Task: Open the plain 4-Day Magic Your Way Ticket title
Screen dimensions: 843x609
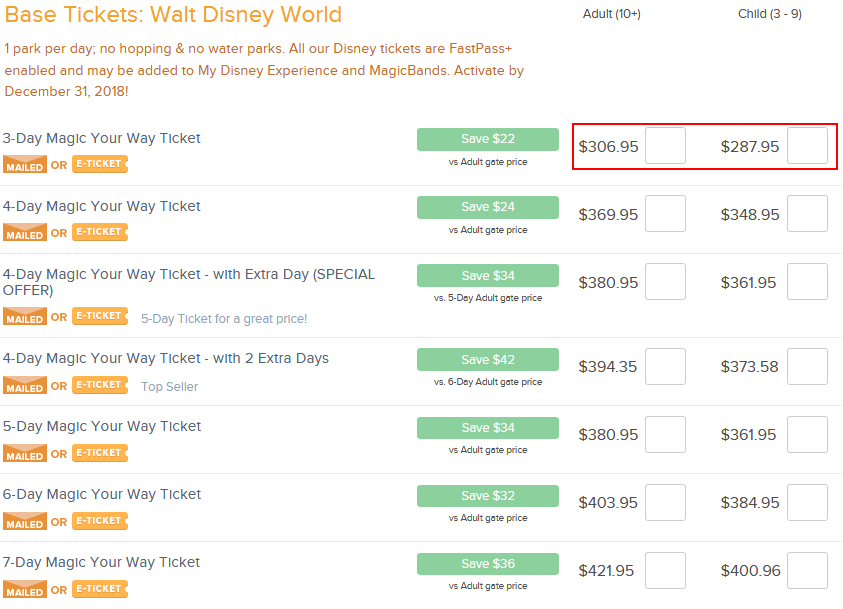Action: 102,206
